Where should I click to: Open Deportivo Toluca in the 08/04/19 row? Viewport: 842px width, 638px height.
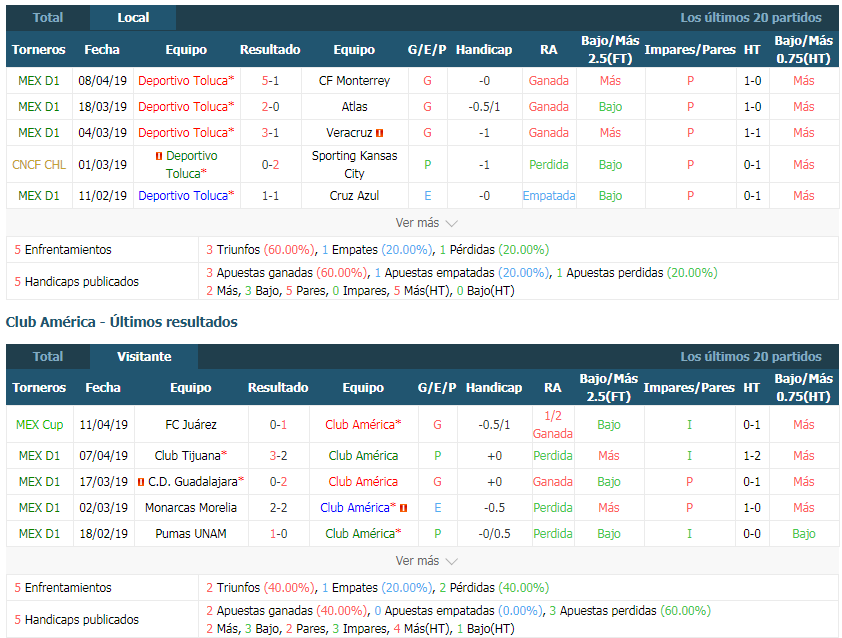pos(183,81)
